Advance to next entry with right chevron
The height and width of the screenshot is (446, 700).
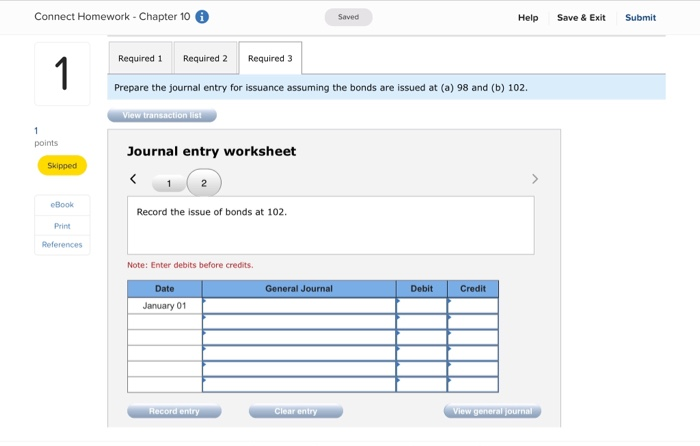coord(535,179)
